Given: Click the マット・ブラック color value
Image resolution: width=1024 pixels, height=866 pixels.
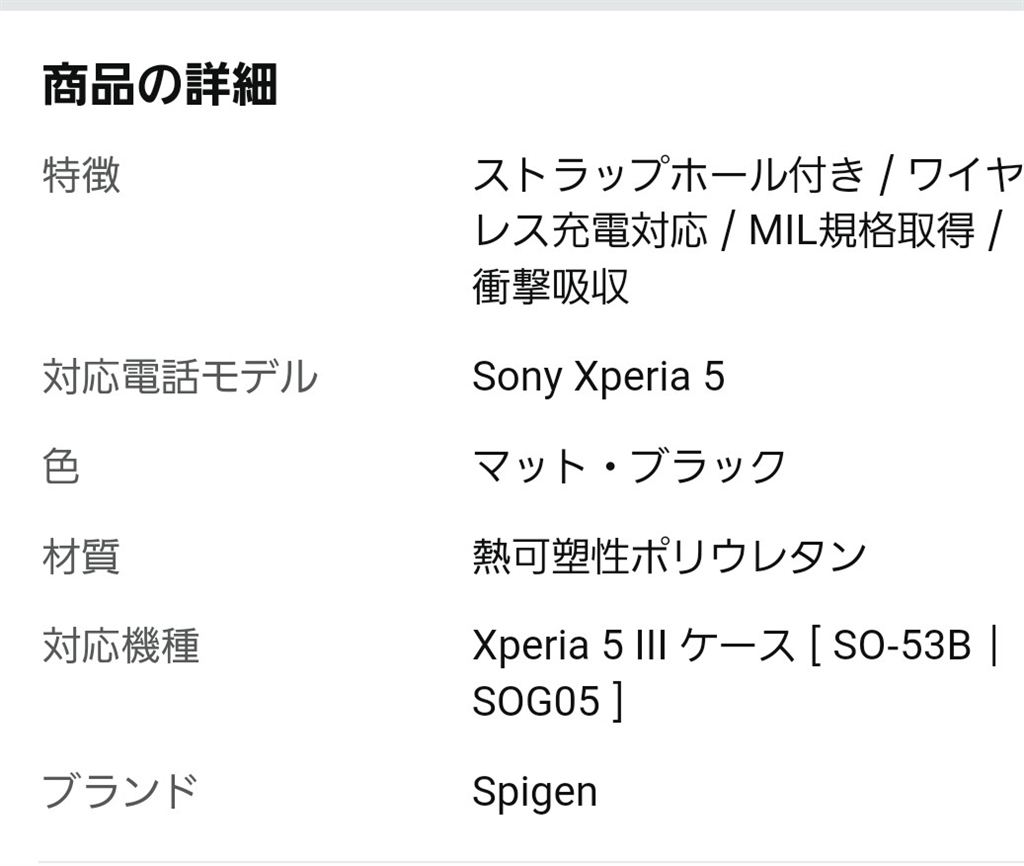Looking at the screenshot, I should point(629,467).
